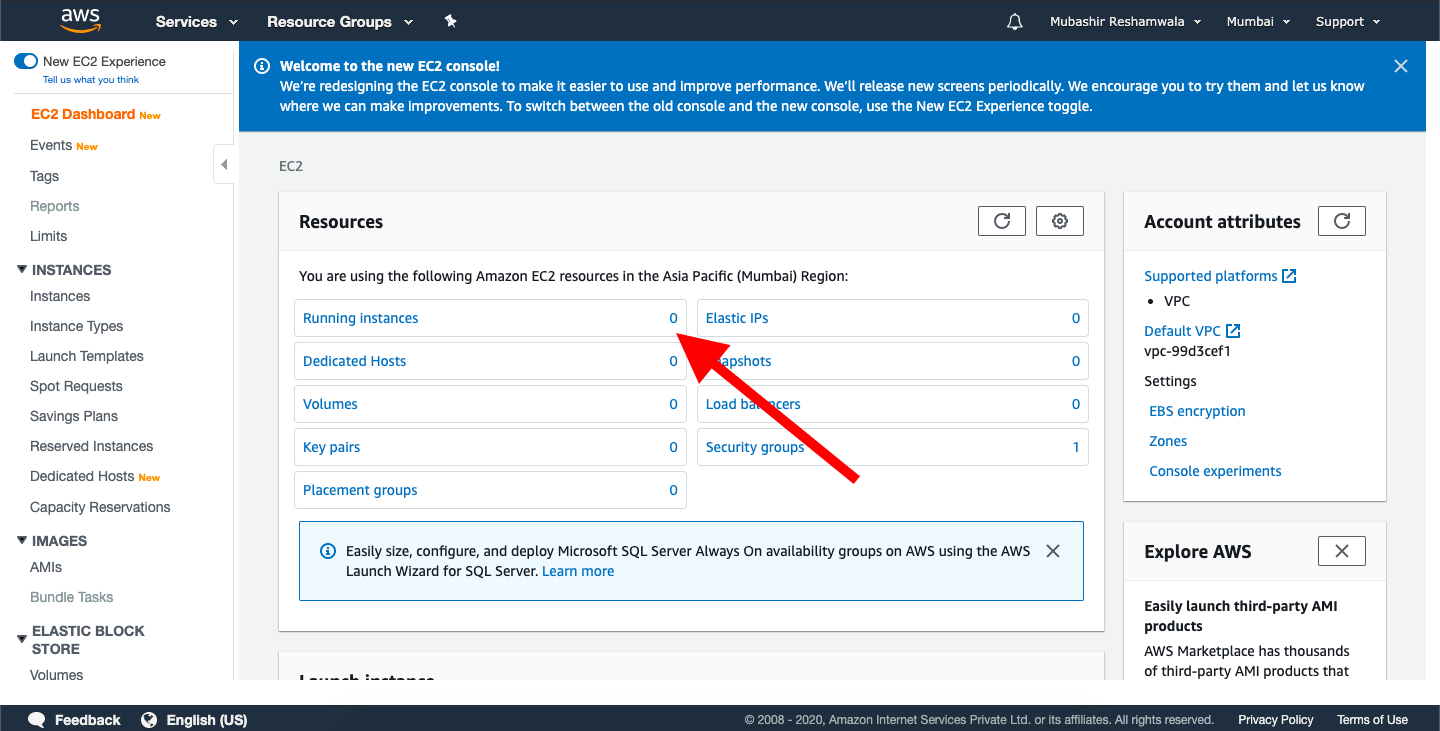Click the AWS logo home icon
The height and width of the screenshot is (731, 1440).
[80, 20]
